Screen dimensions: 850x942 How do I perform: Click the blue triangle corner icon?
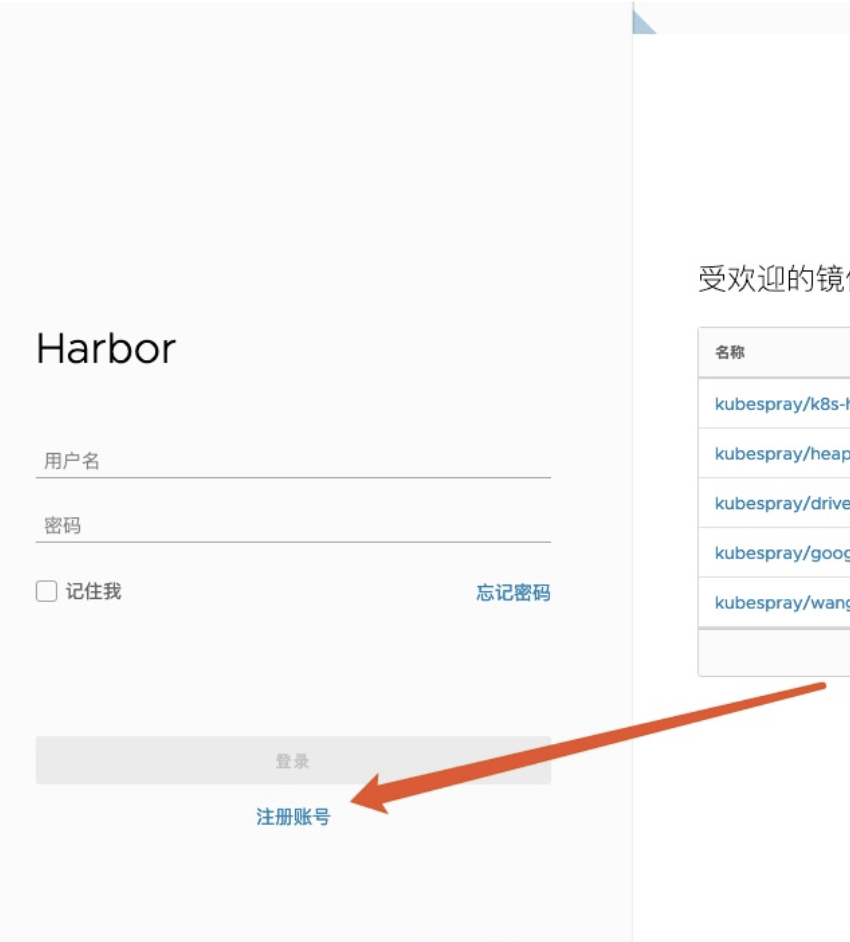click(x=641, y=23)
